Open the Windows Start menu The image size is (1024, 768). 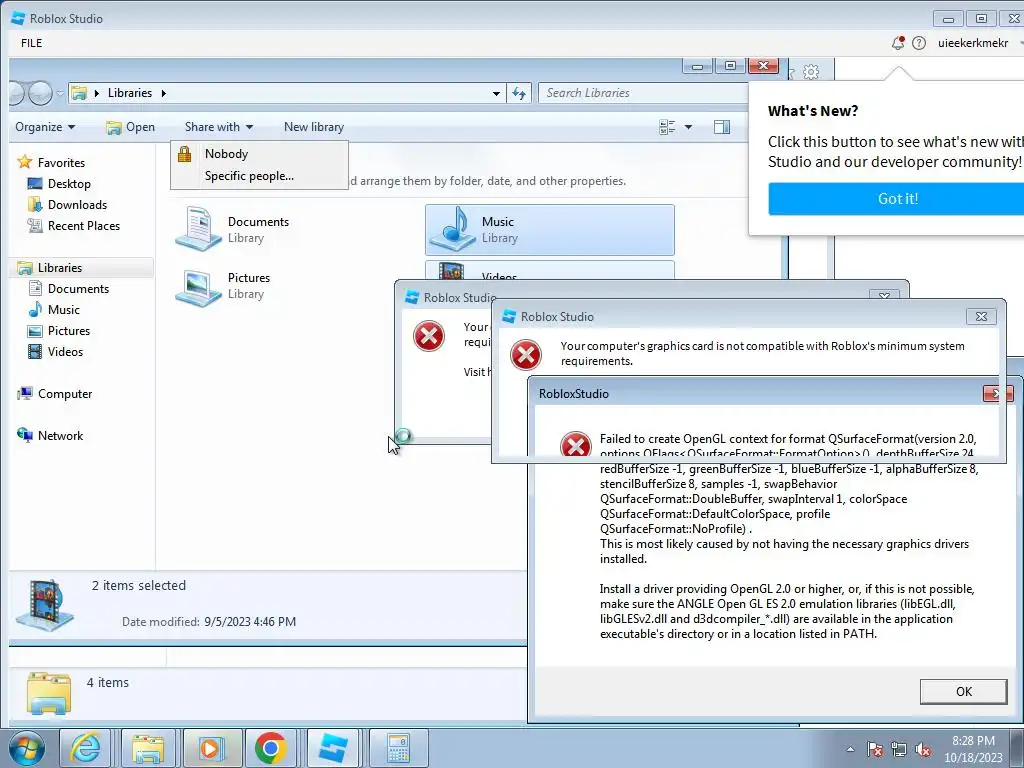click(x=25, y=748)
